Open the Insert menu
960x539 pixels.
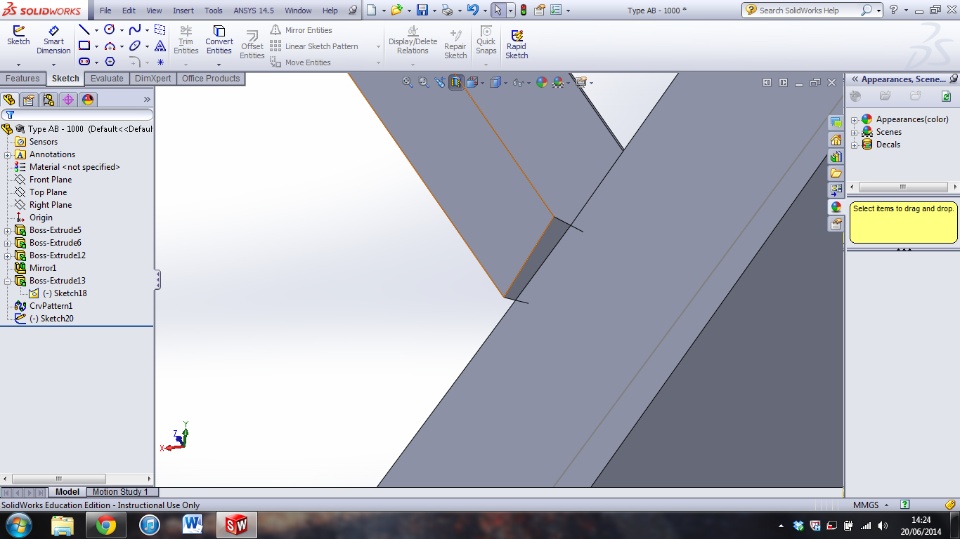coord(183,10)
